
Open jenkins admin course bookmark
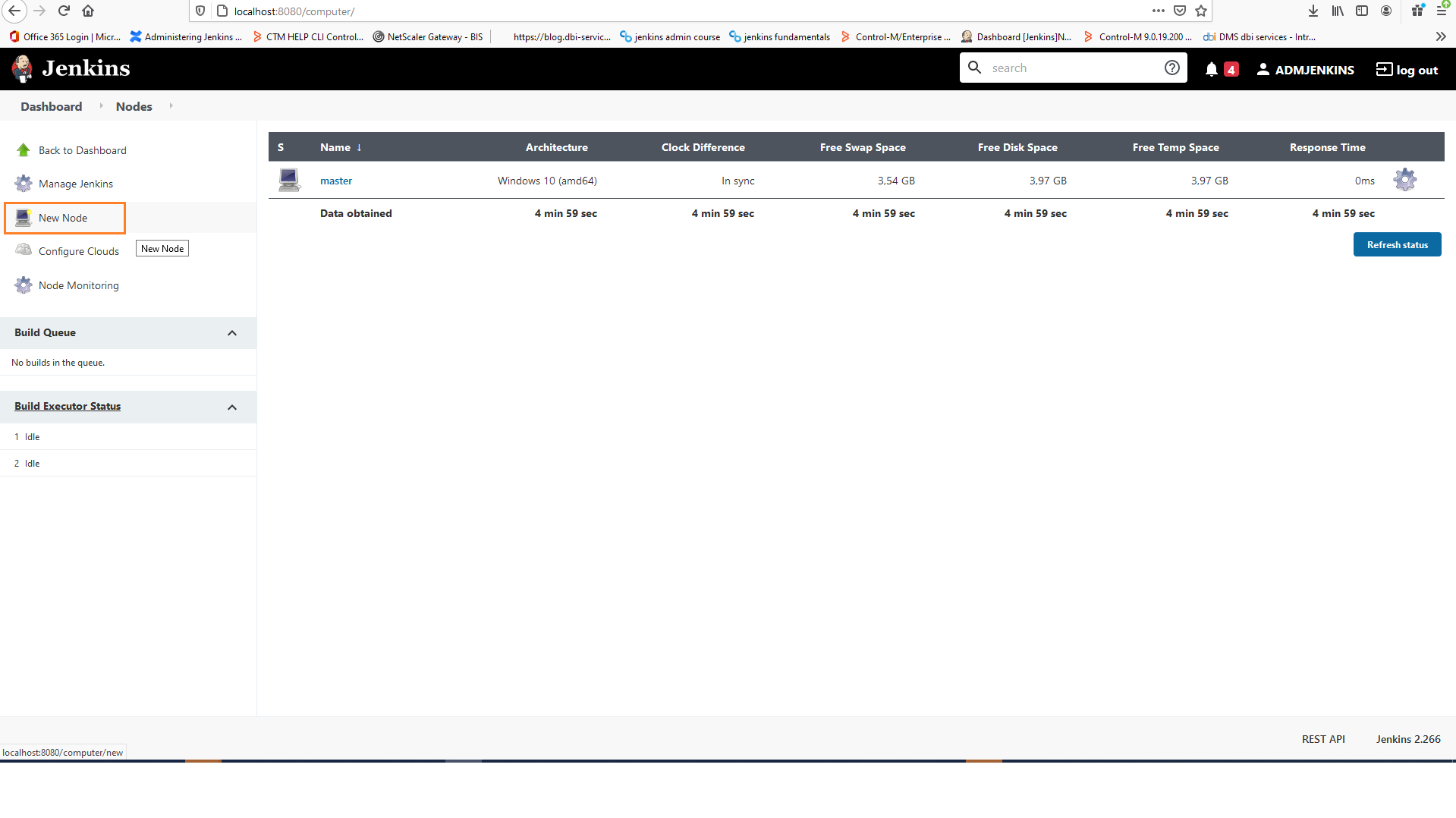click(x=670, y=36)
